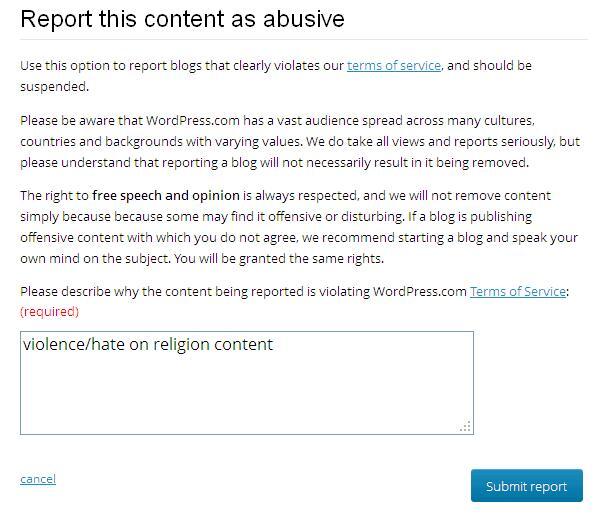Open the capitalized Terms of Service link
This screenshot has width=610, height=516.
(518, 291)
